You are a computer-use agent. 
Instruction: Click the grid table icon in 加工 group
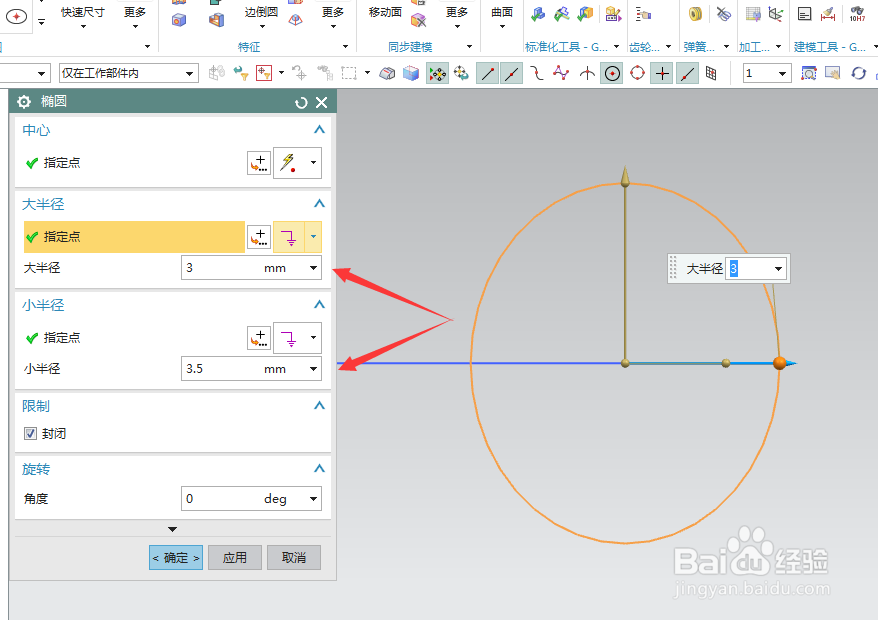pos(753,15)
